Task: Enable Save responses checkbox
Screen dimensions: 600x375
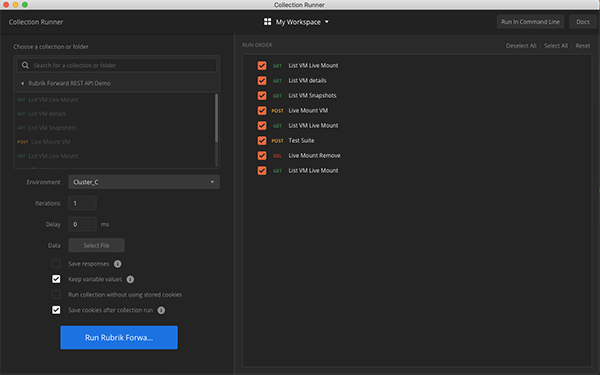Action: tap(56, 264)
